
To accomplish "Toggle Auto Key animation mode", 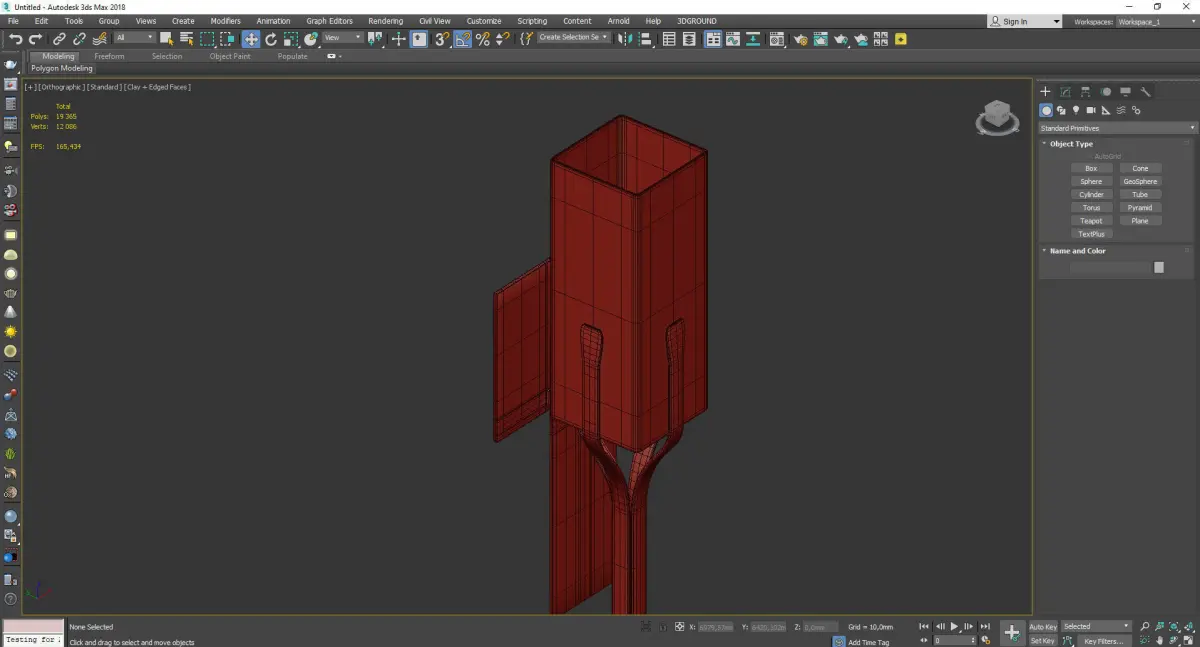I will coord(1043,627).
